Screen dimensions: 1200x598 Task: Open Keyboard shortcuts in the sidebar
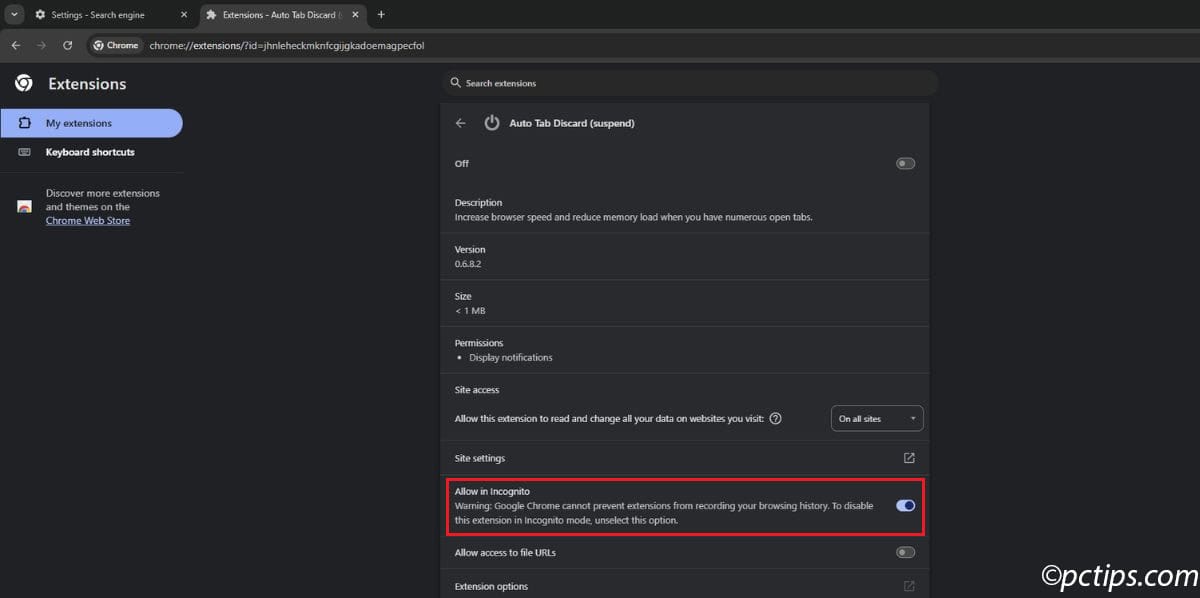pyautogui.click(x=91, y=152)
